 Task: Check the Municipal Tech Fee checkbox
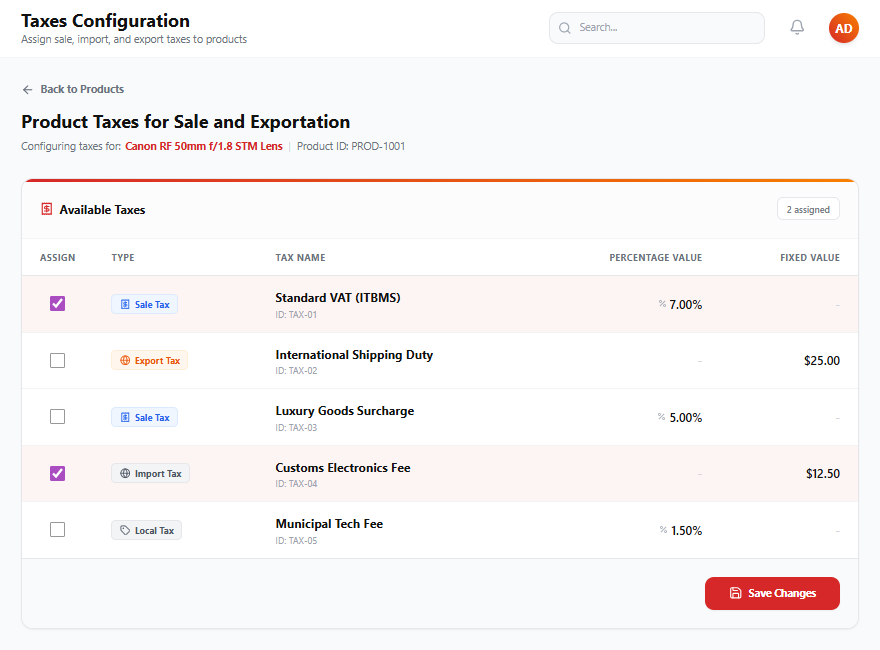coord(57,530)
